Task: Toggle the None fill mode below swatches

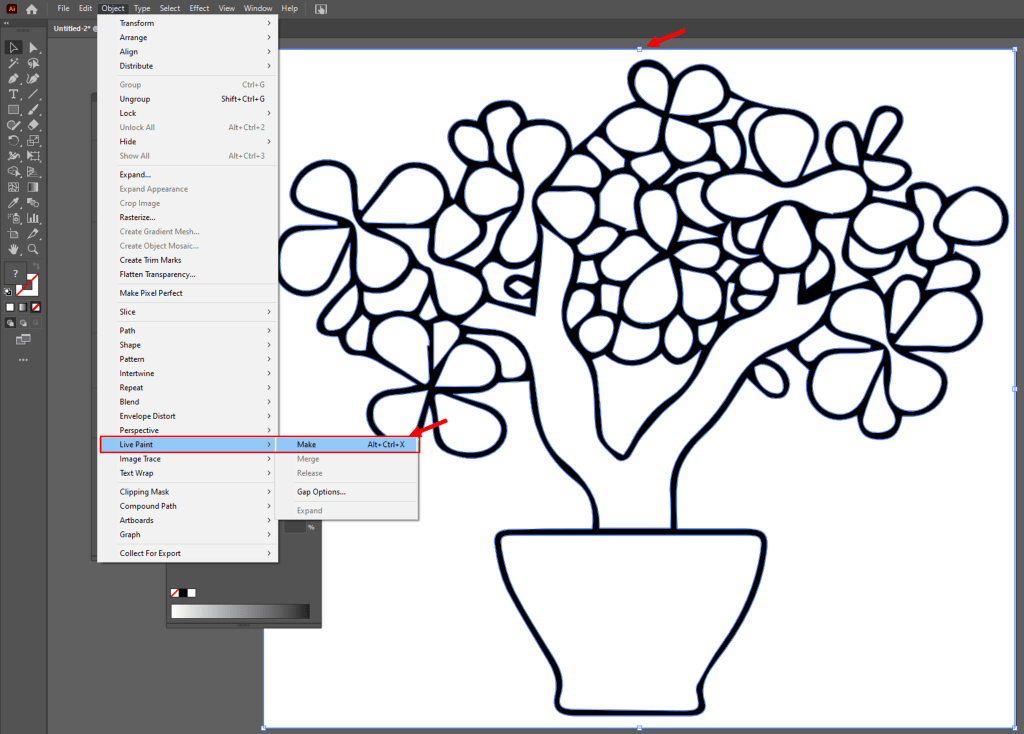Action: (37, 307)
